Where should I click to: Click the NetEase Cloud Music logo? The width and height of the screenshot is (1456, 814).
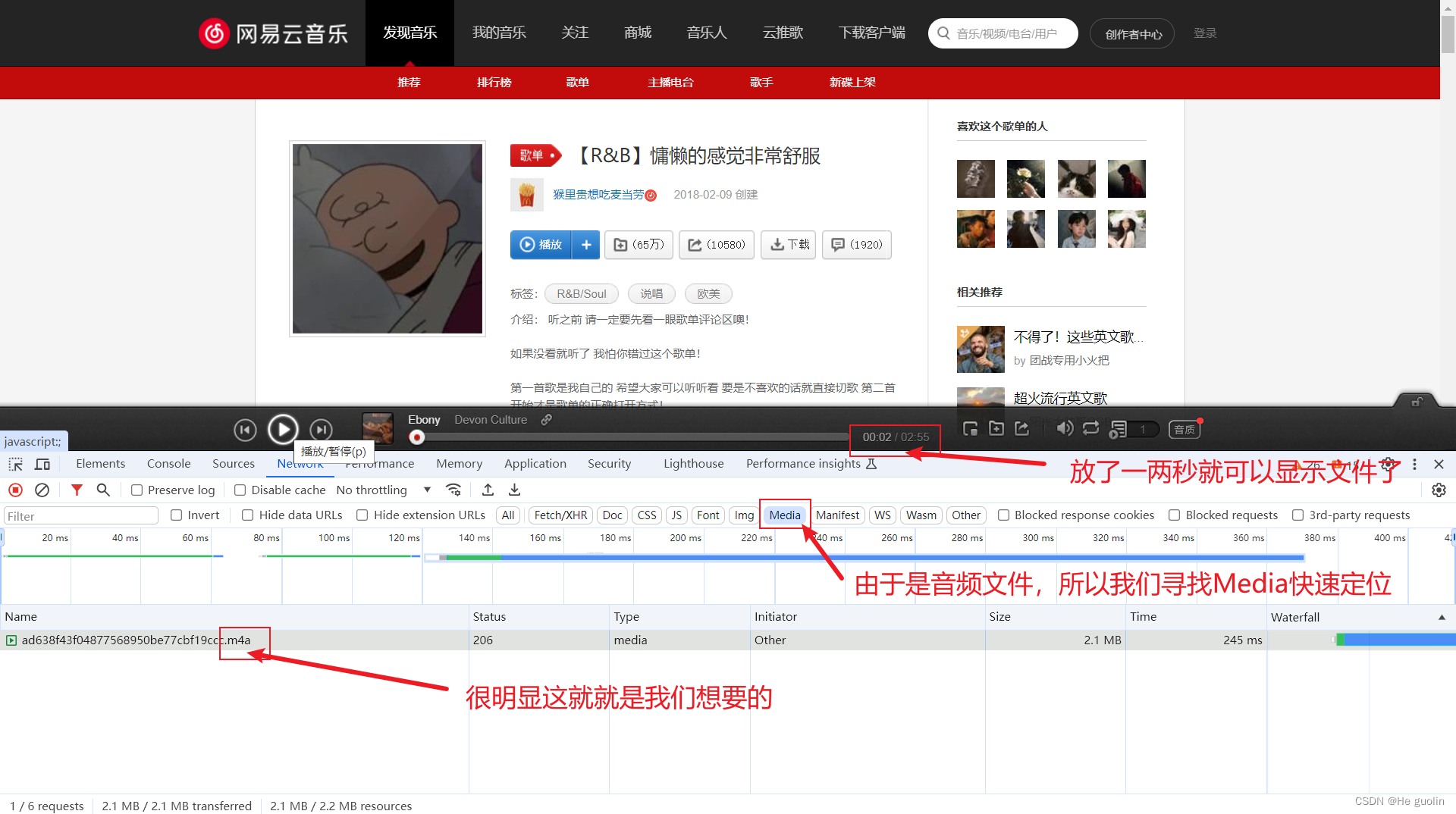(273, 33)
